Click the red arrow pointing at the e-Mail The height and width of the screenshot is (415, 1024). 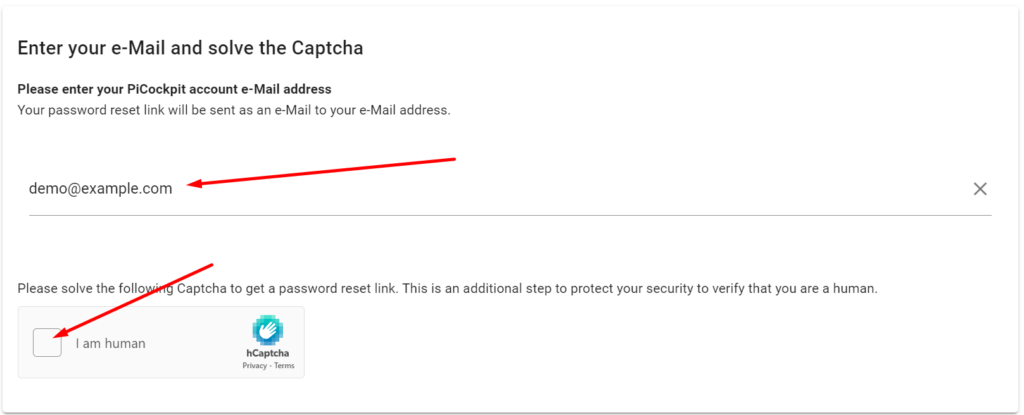tap(320, 172)
